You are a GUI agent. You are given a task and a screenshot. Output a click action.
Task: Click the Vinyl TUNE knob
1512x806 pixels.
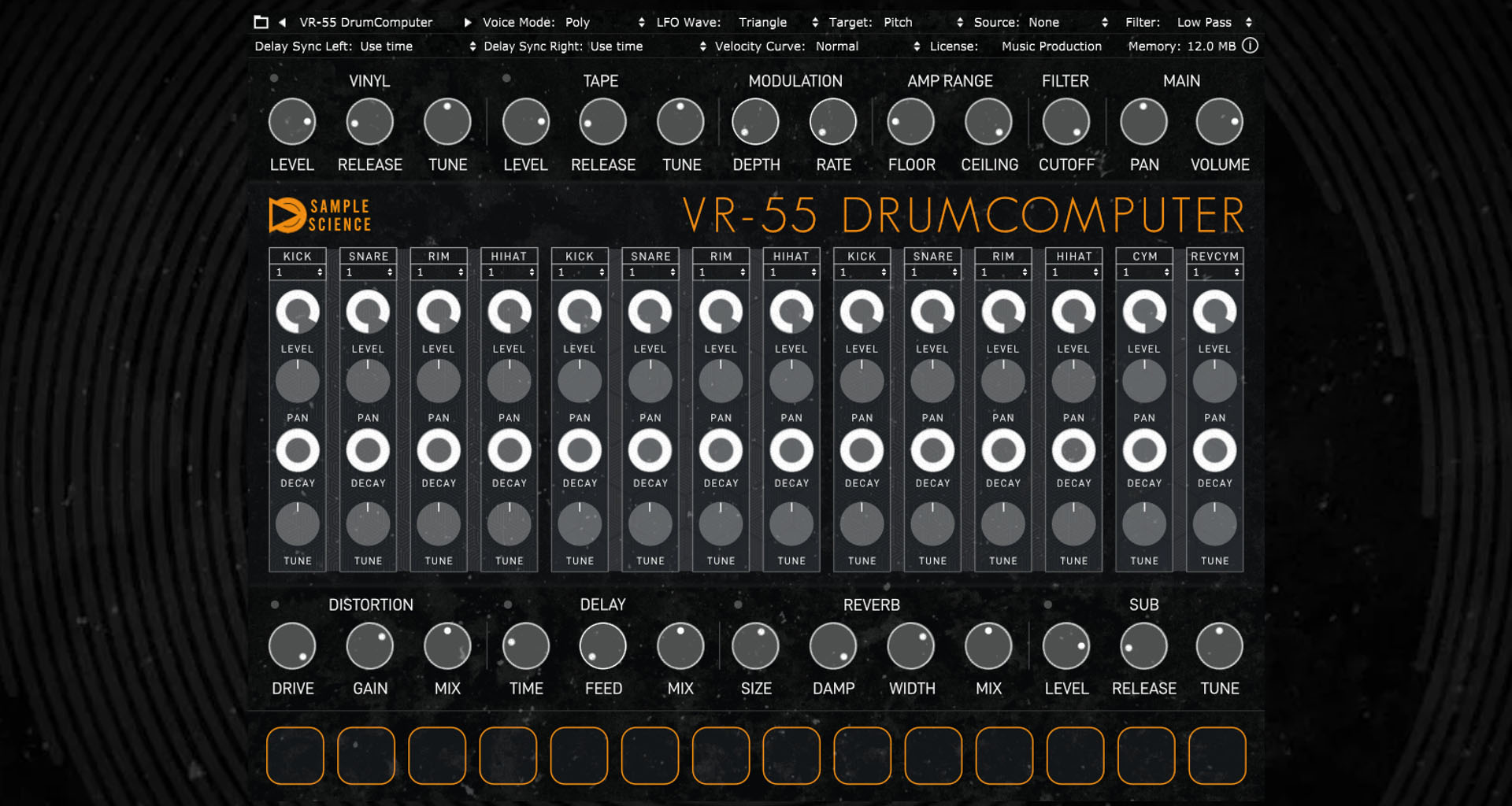pos(447,122)
